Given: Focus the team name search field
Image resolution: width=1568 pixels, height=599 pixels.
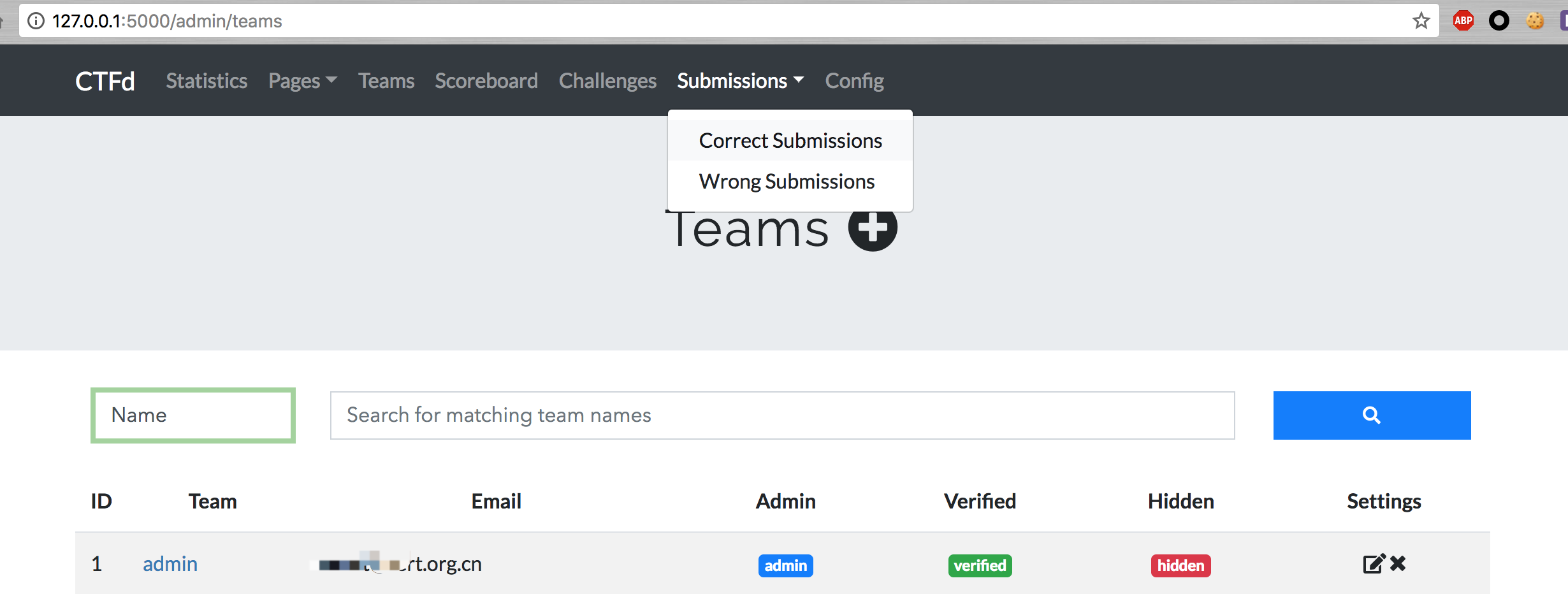Looking at the screenshot, I should coord(782,415).
